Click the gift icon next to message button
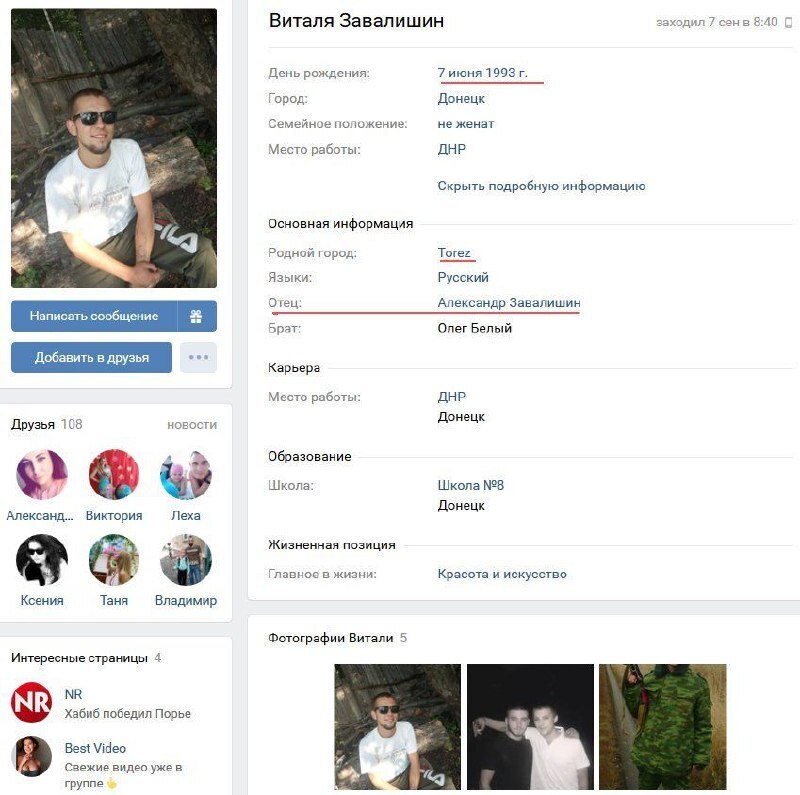Image resolution: width=800 pixels, height=795 pixels. (196, 316)
